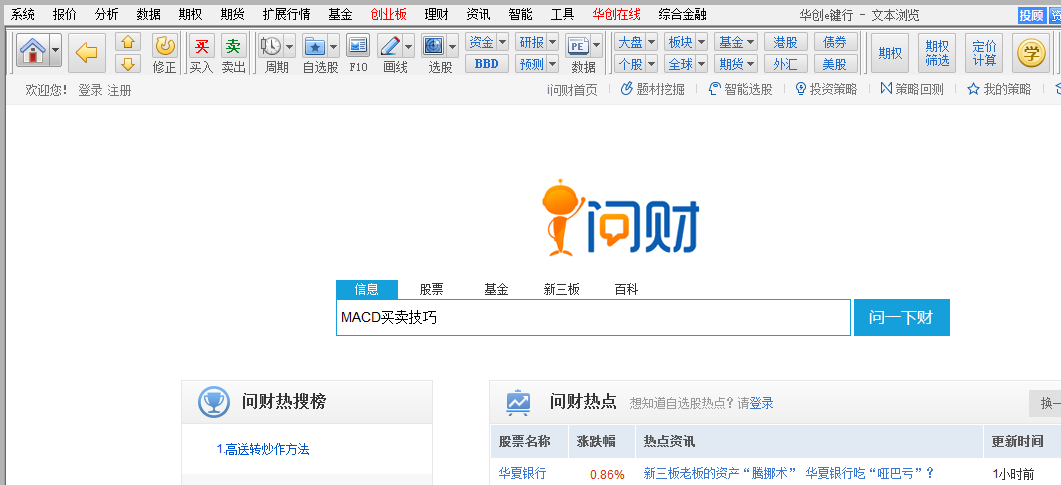Open the 周期 clock icon
Image resolution: width=1061 pixels, height=485 pixels.
(x=271, y=46)
